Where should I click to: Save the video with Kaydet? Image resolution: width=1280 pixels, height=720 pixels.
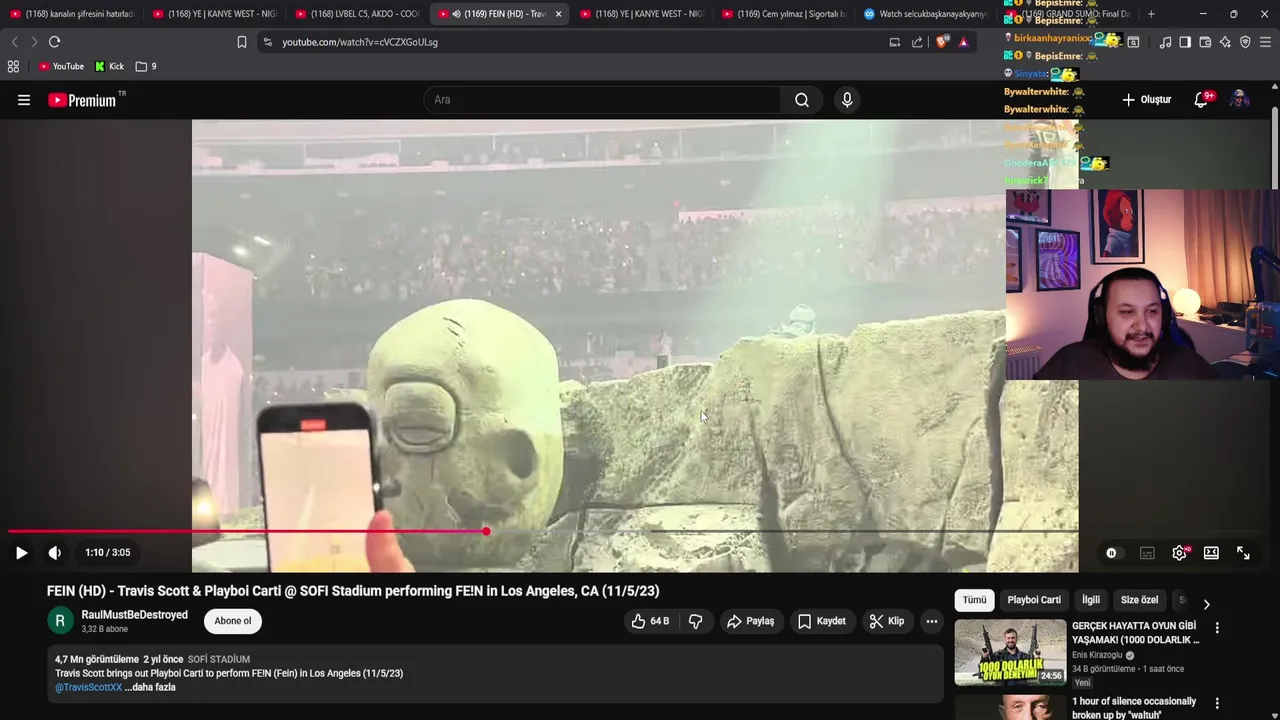pos(821,621)
